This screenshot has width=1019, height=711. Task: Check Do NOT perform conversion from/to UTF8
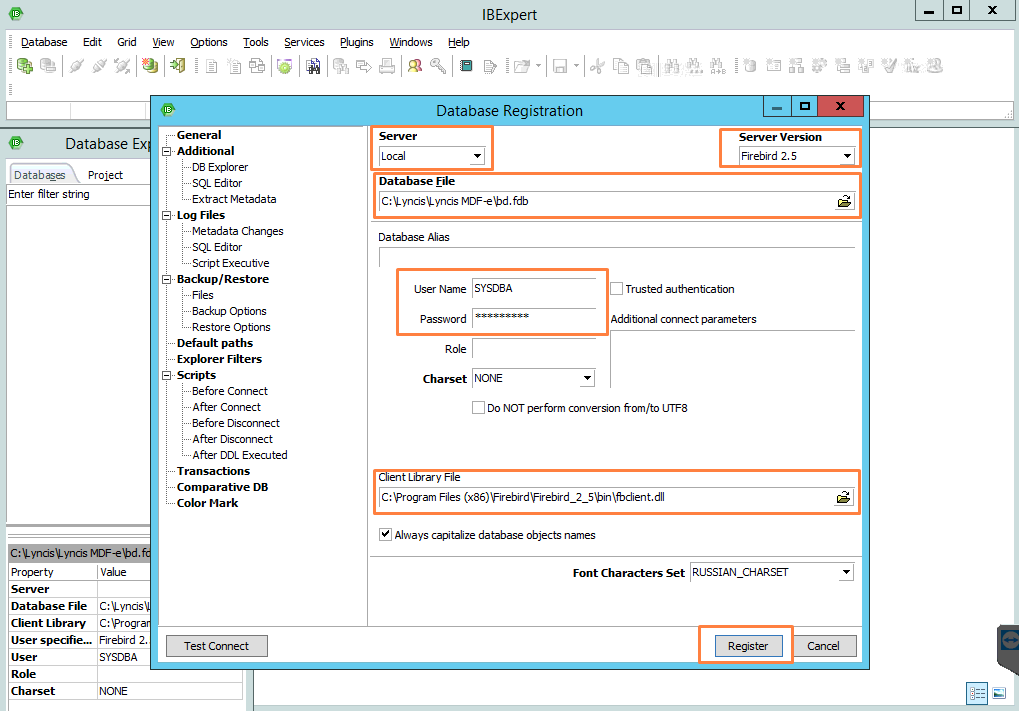tap(479, 408)
